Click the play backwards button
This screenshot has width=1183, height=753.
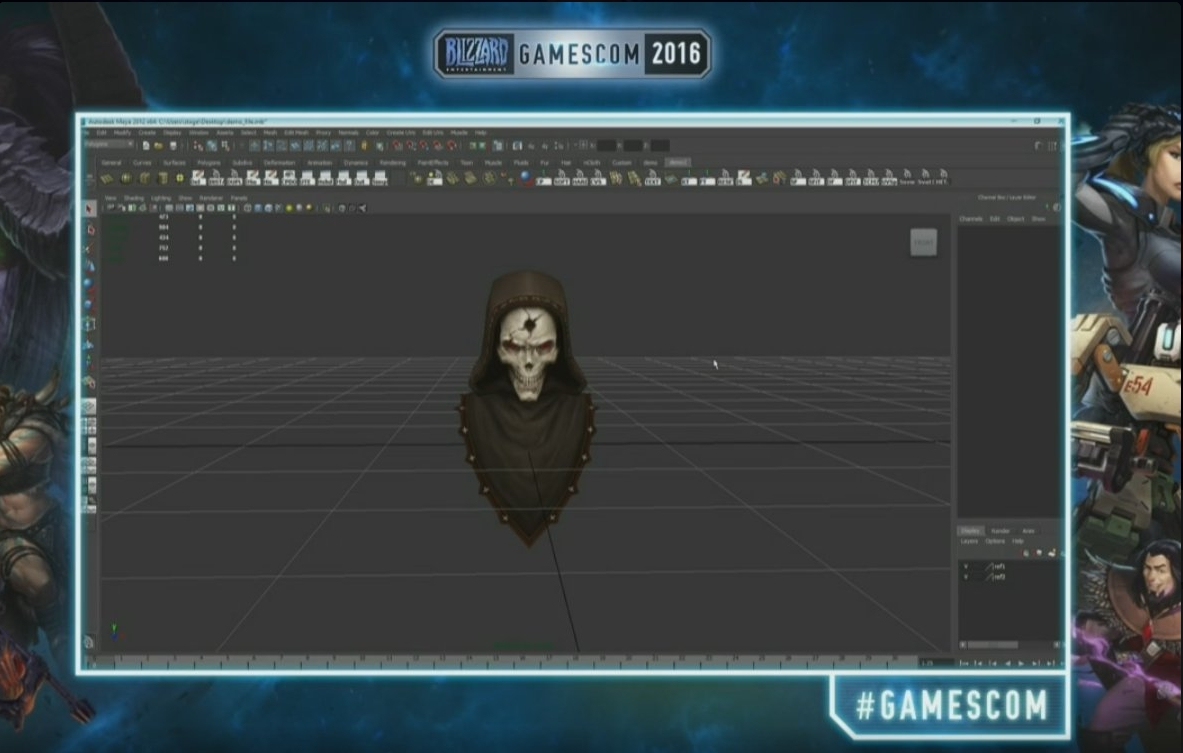tap(1007, 663)
